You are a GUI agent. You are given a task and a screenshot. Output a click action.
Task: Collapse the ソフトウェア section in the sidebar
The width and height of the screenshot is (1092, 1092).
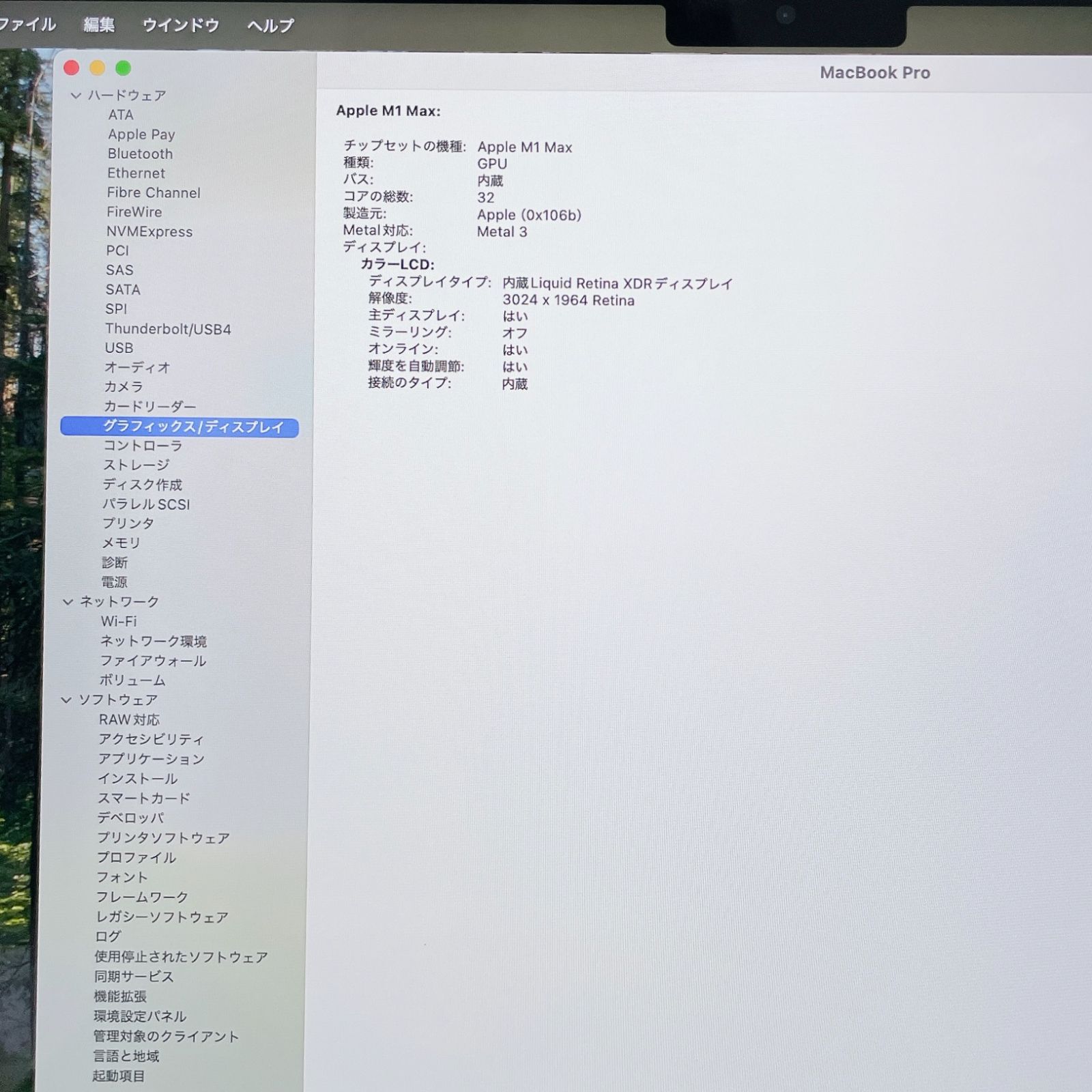(x=66, y=700)
